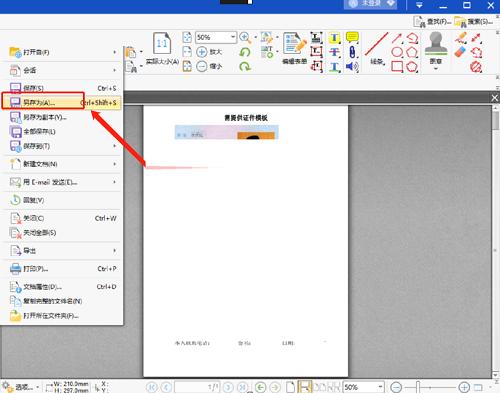Image resolution: width=500 pixels, height=393 pixels.
Task: Choose Save Copy As (另存为副本) menu item
Action: [x=62, y=117]
